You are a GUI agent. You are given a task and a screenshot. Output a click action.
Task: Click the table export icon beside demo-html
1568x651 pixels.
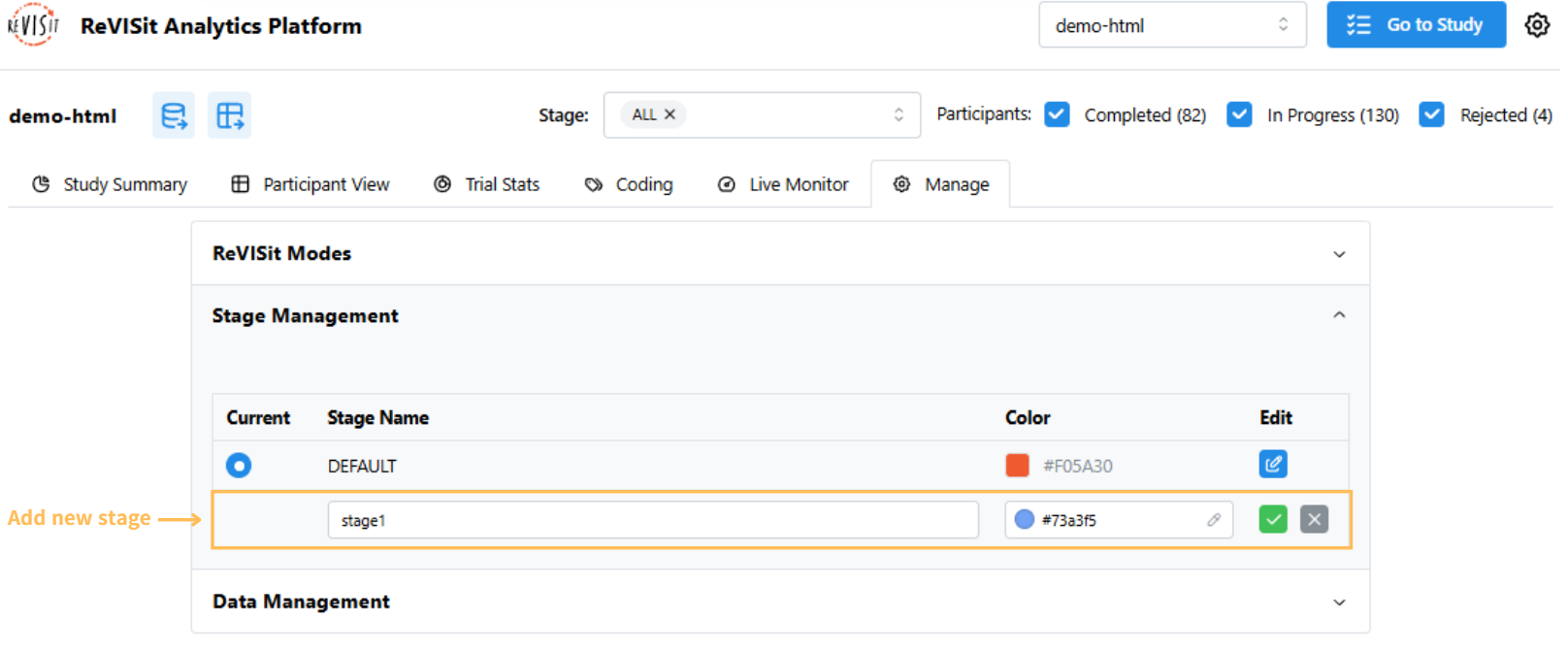(230, 116)
